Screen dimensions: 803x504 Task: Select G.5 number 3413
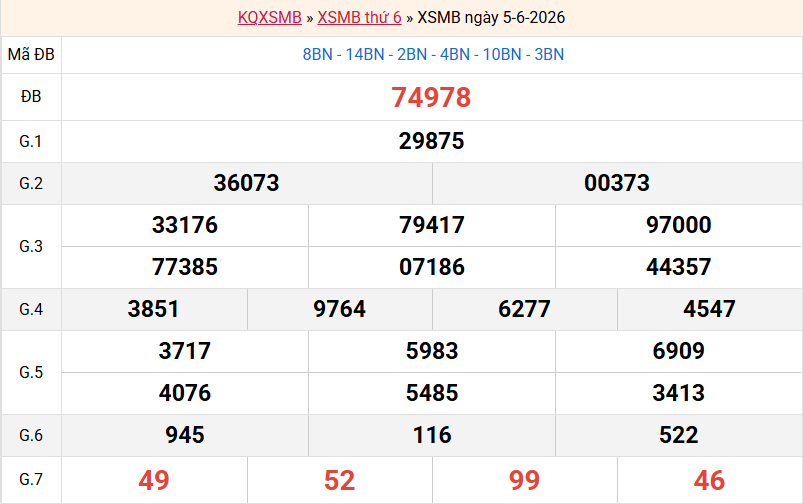click(x=679, y=393)
